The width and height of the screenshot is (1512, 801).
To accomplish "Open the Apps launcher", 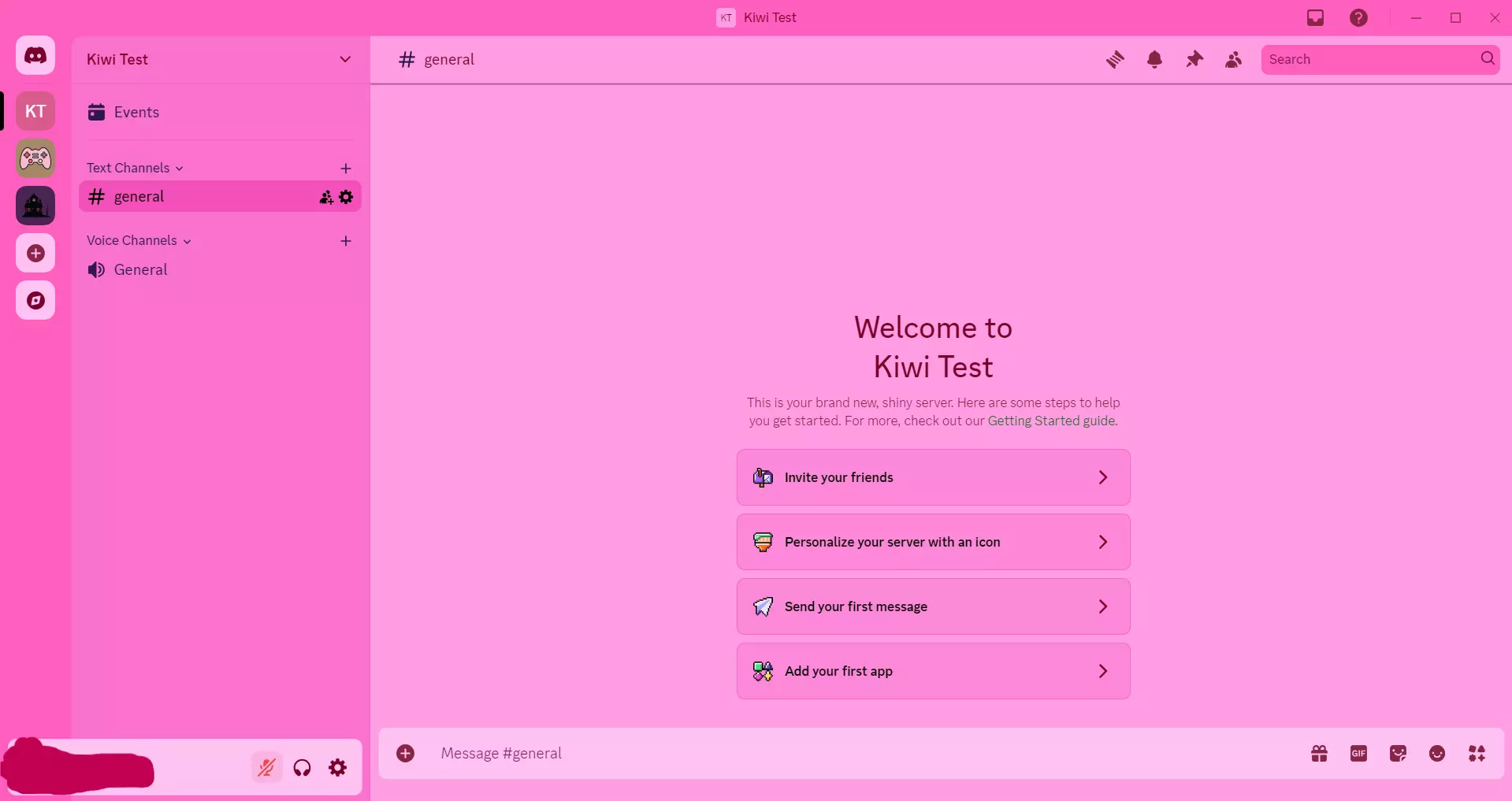I will tap(1477, 754).
